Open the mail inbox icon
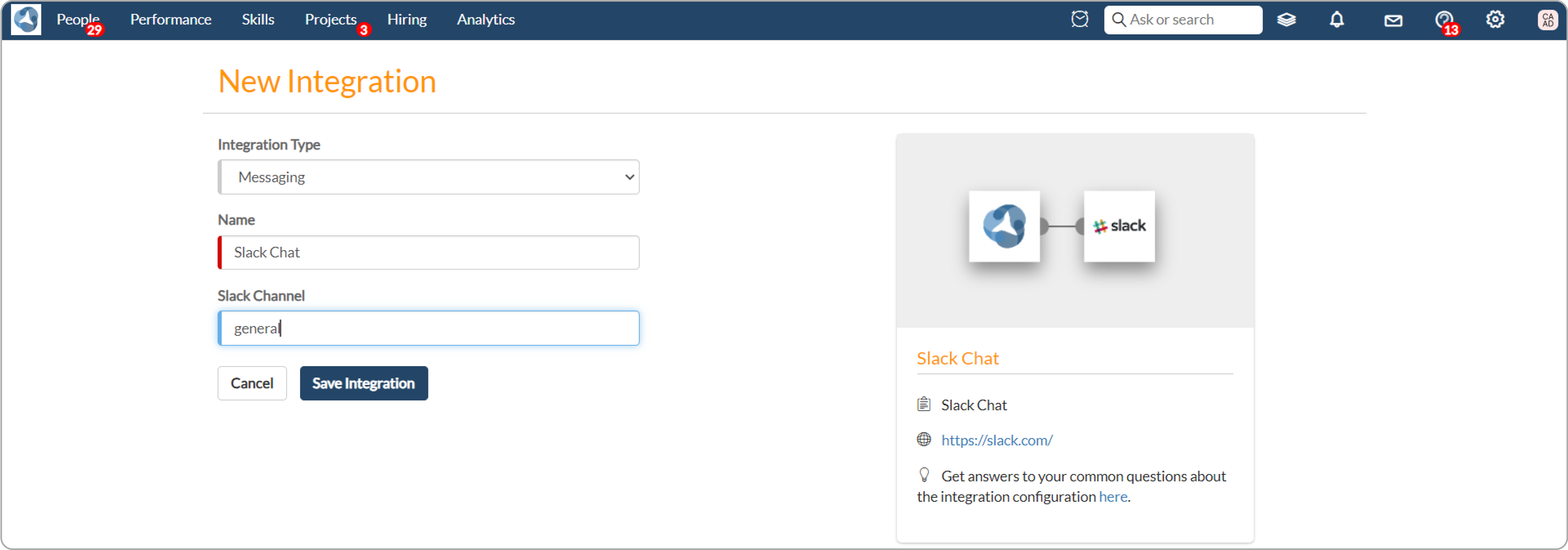 (1393, 20)
